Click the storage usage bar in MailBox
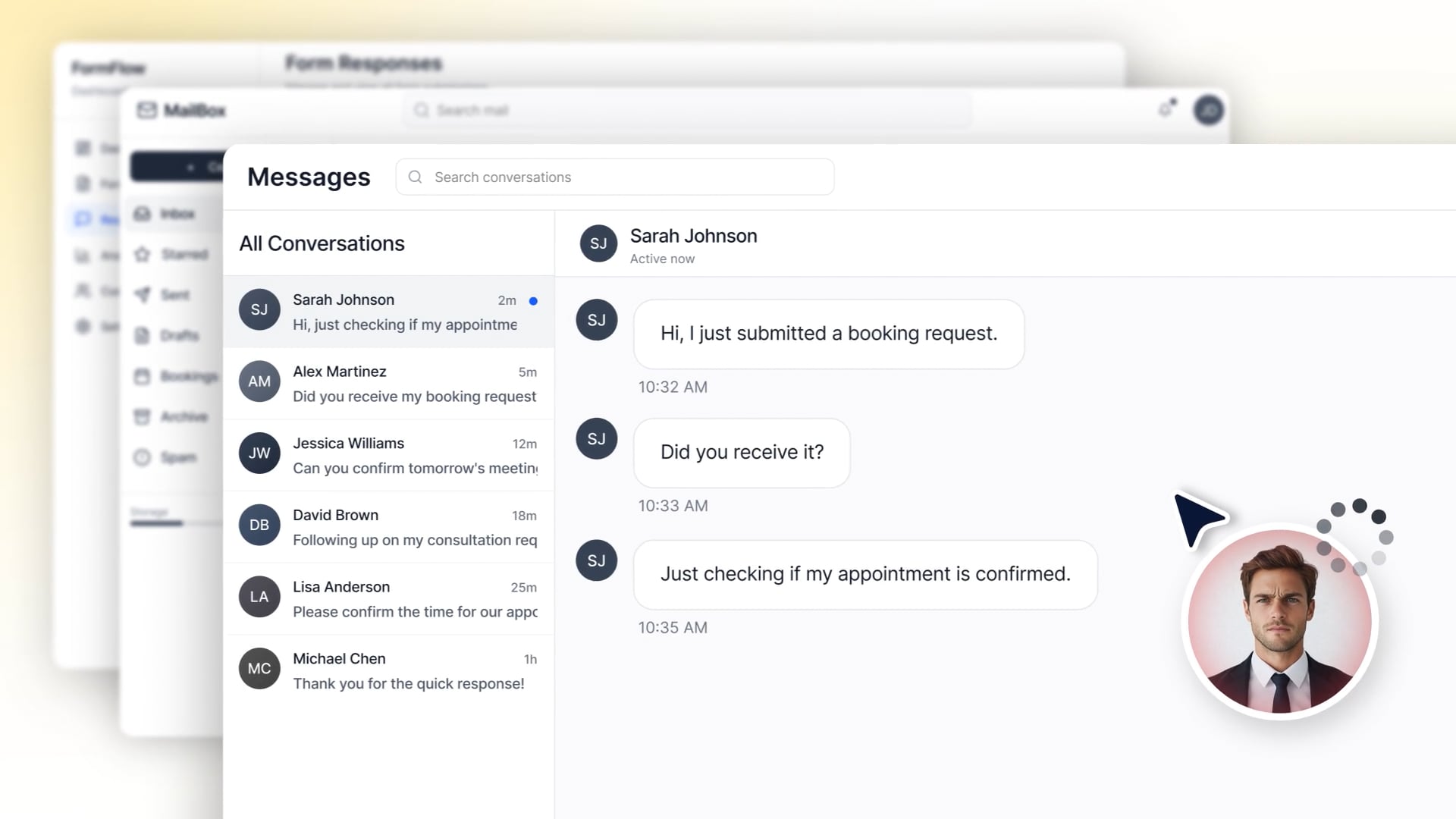The width and height of the screenshot is (1456, 819). 176,523
